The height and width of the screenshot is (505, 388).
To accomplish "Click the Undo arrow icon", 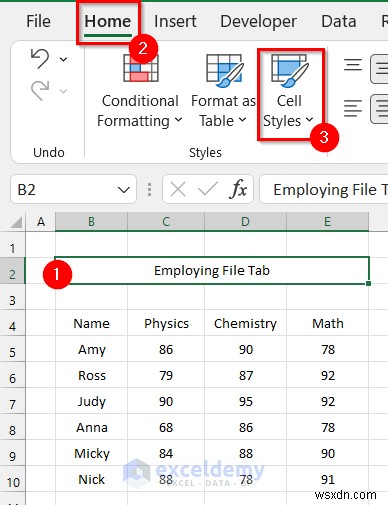I will [40, 58].
